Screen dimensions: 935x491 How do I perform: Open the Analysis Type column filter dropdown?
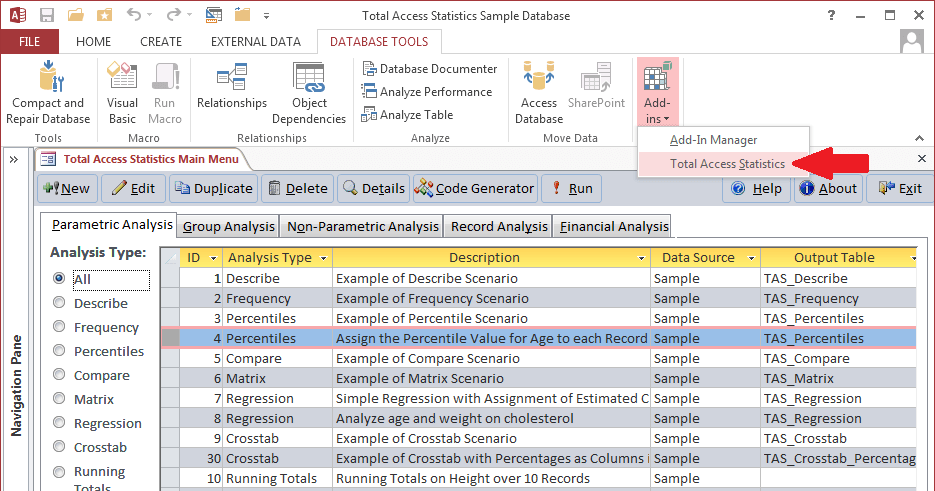click(322, 258)
